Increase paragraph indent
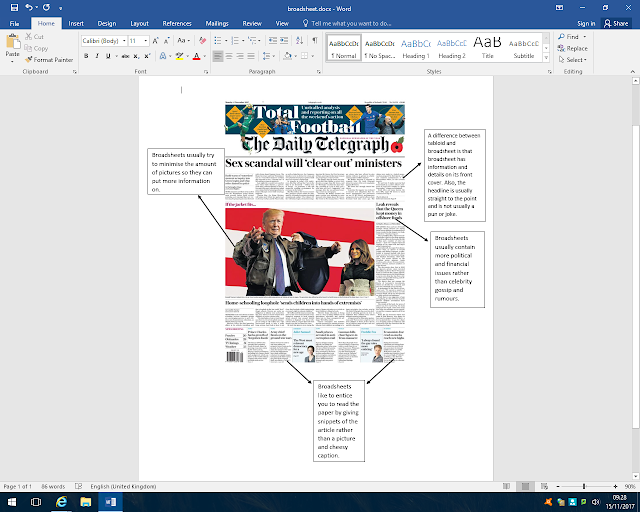 pos(284,40)
